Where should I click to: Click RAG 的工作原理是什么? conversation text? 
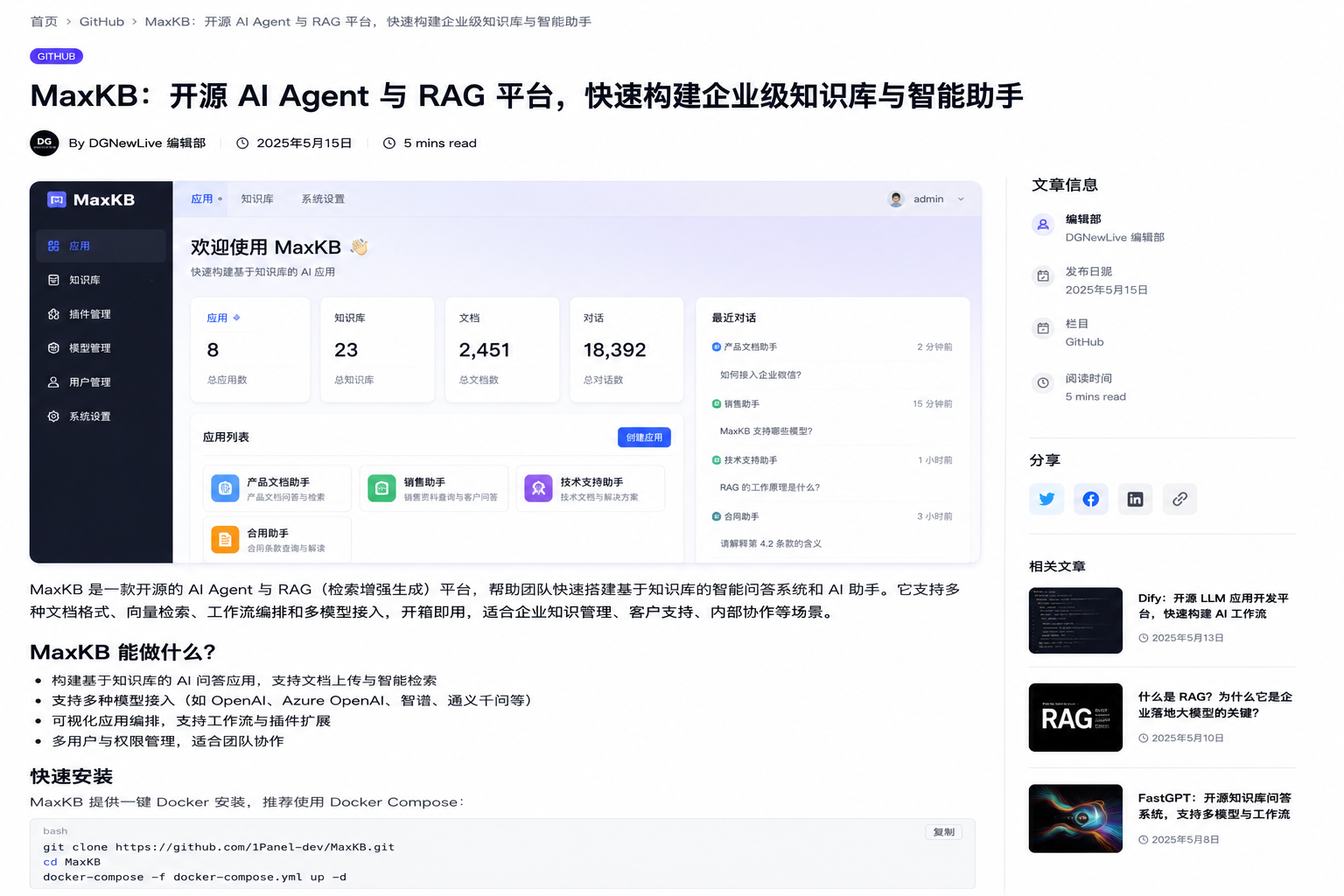click(770, 487)
